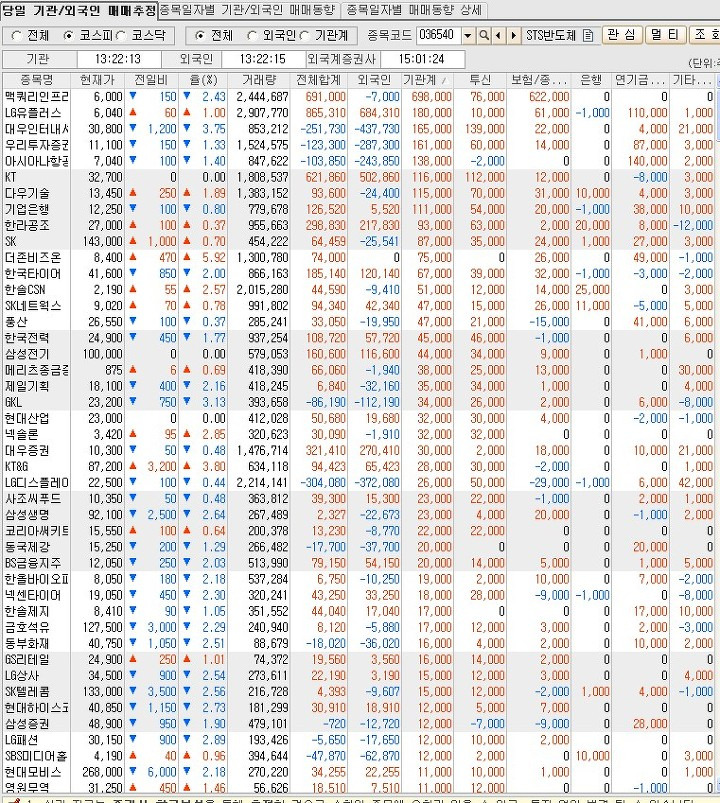720x803 pixels.
Task: Switch to 당일 기관/외국인 매매추정 tab
Action: click(79, 10)
